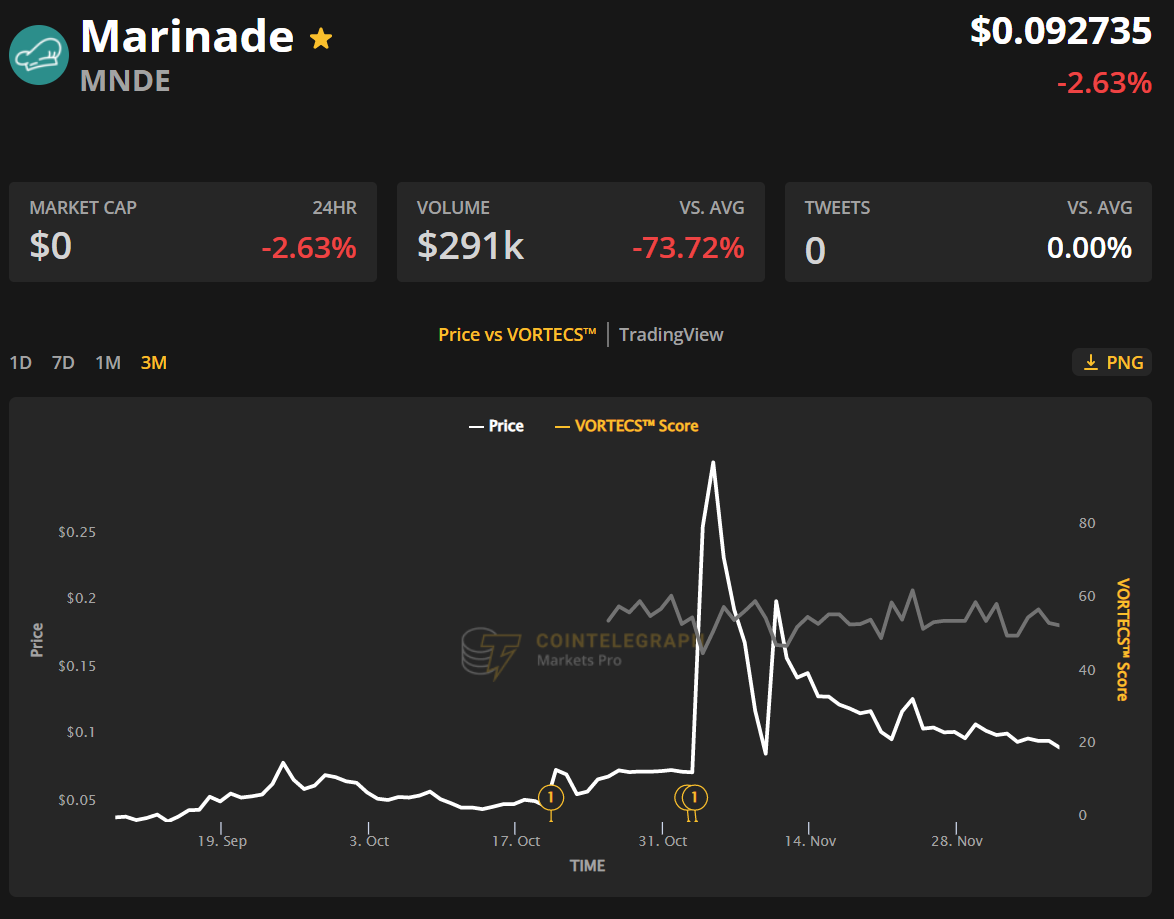This screenshot has height=919, width=1174.
Task: Click the $0.05 price axis label
Action: click(x=77, y=800)
